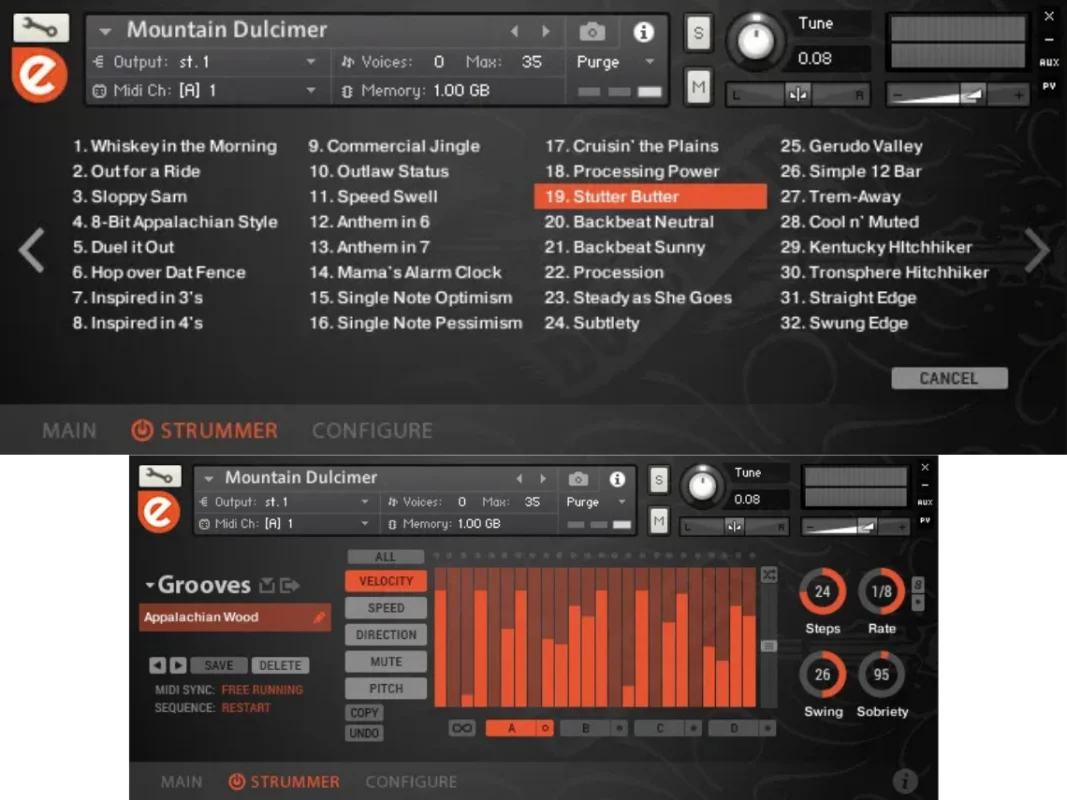
Task: Select preset 20. Backbeat Neutral
Action: tap(629, 222)
